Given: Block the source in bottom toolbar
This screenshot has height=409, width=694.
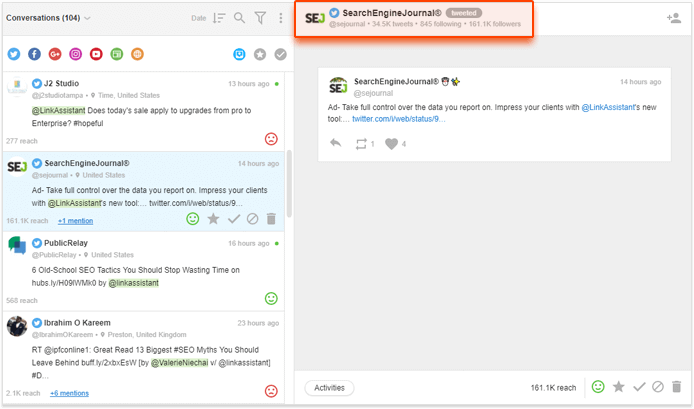Looking at the screenshot, I should tap(658, 387).
